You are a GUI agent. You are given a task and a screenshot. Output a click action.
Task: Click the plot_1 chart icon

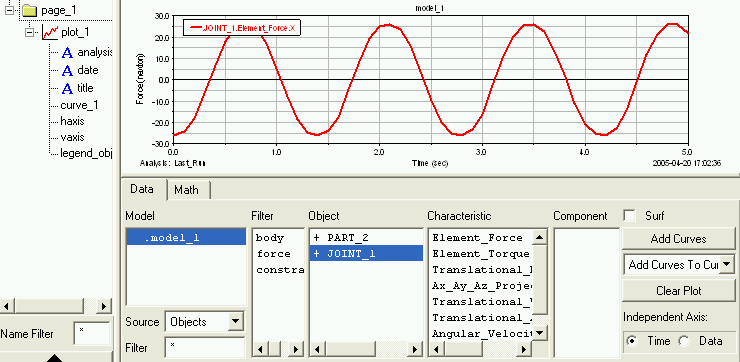pyautogui.click(x=50, y=32)
